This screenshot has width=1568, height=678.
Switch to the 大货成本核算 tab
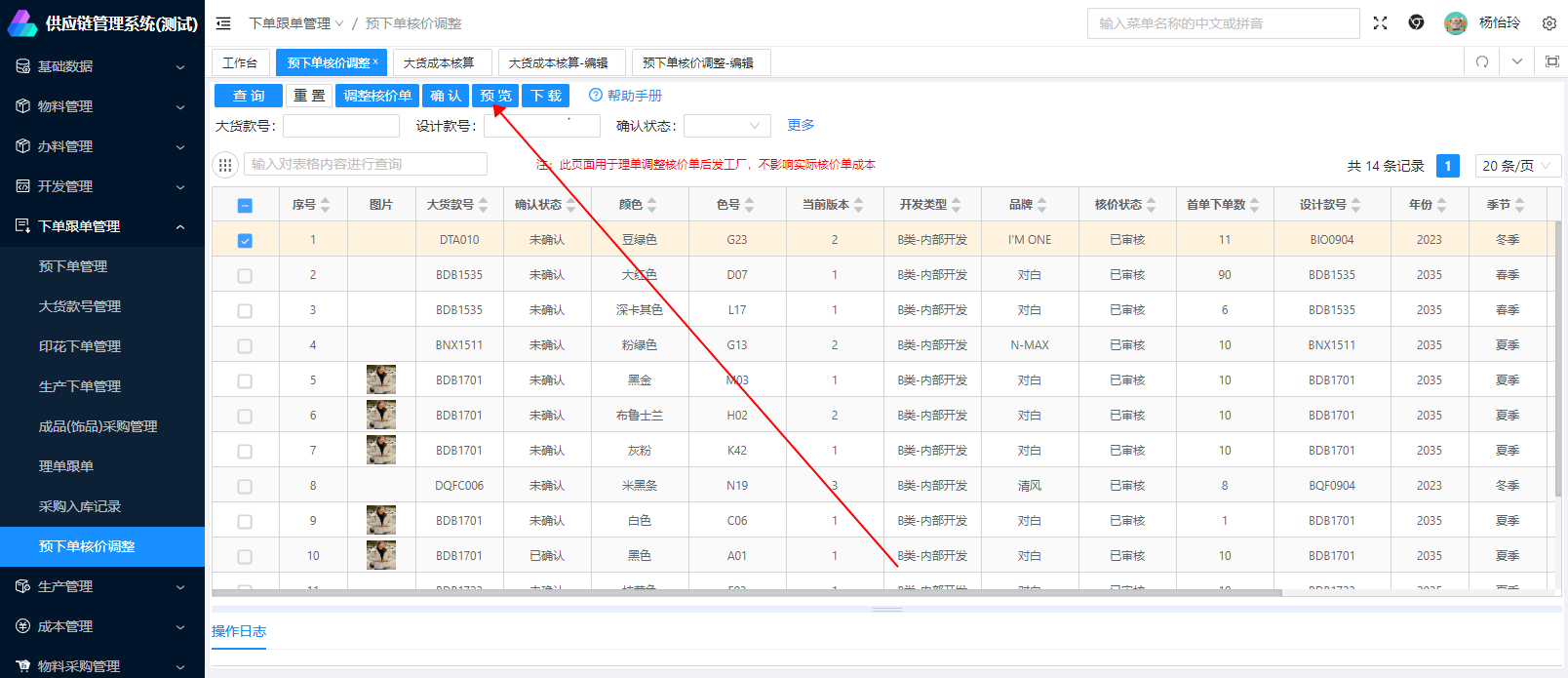click(440, 62)
